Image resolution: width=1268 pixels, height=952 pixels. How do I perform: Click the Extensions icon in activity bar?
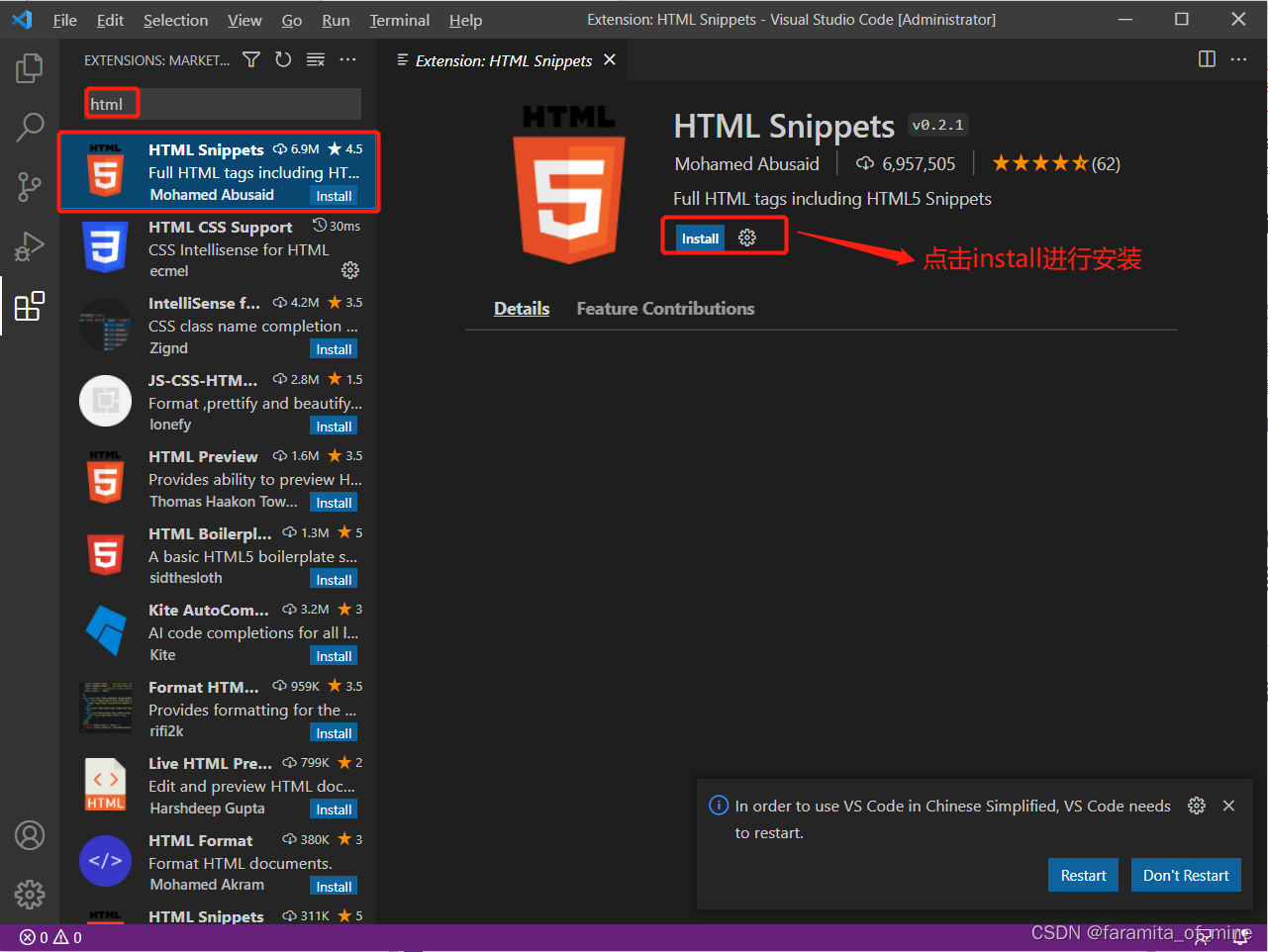(x=30, y=306)
